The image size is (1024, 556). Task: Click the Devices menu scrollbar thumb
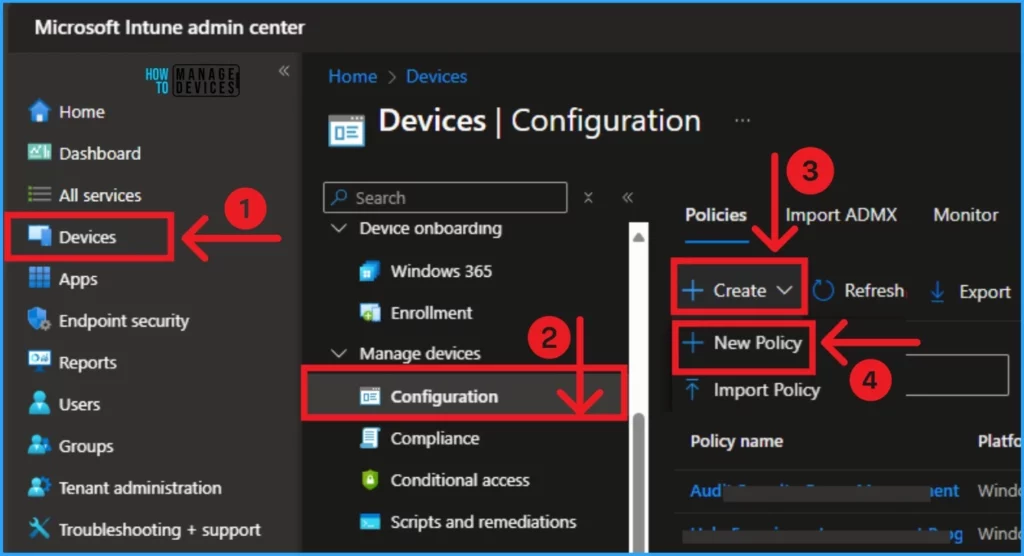(x=639, y=482)
